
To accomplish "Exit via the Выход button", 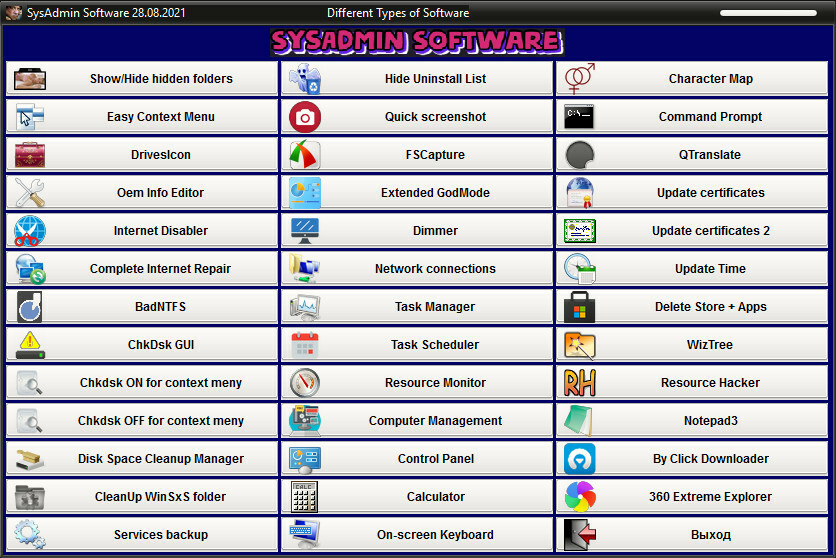I will [692, 535].
